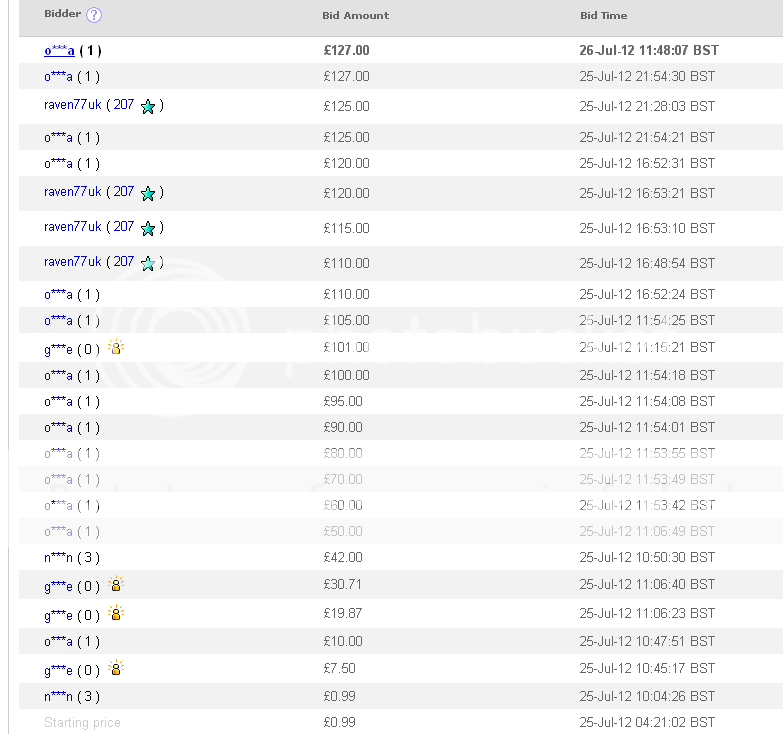783x734 pixels.
Task: Click the Bid Time column header
Action: pos(604,16)
